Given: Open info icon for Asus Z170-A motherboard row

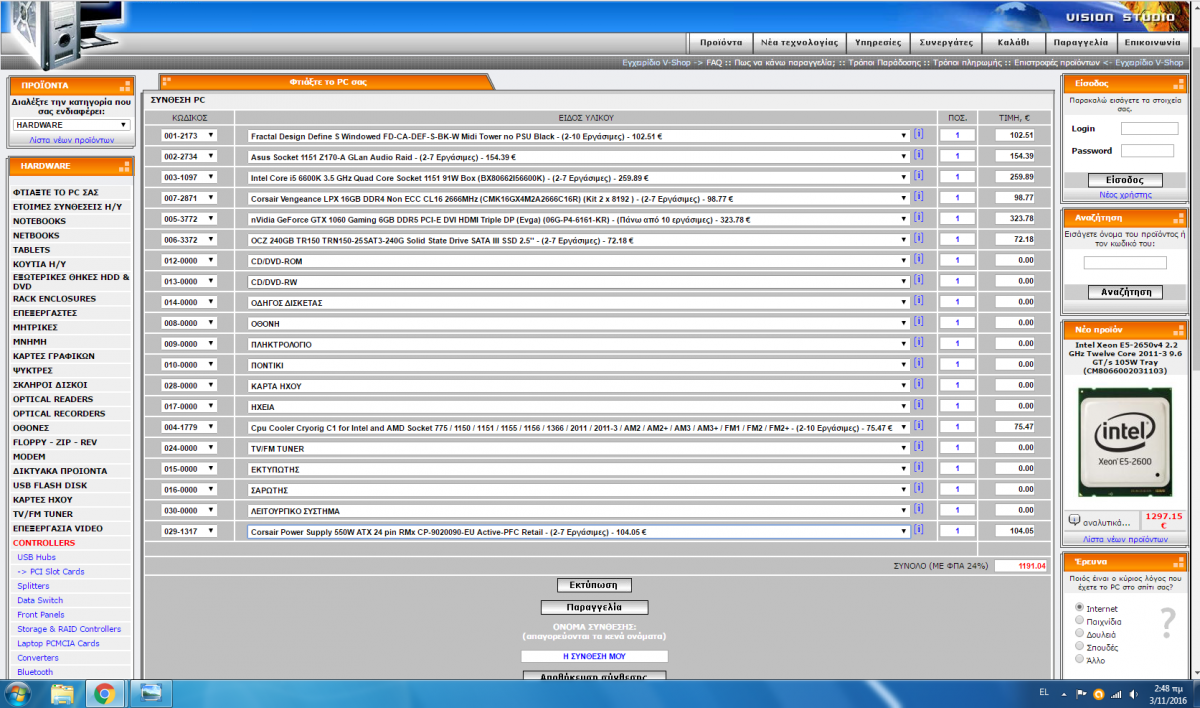Looking at the screenshot, I should pos(919,156).
